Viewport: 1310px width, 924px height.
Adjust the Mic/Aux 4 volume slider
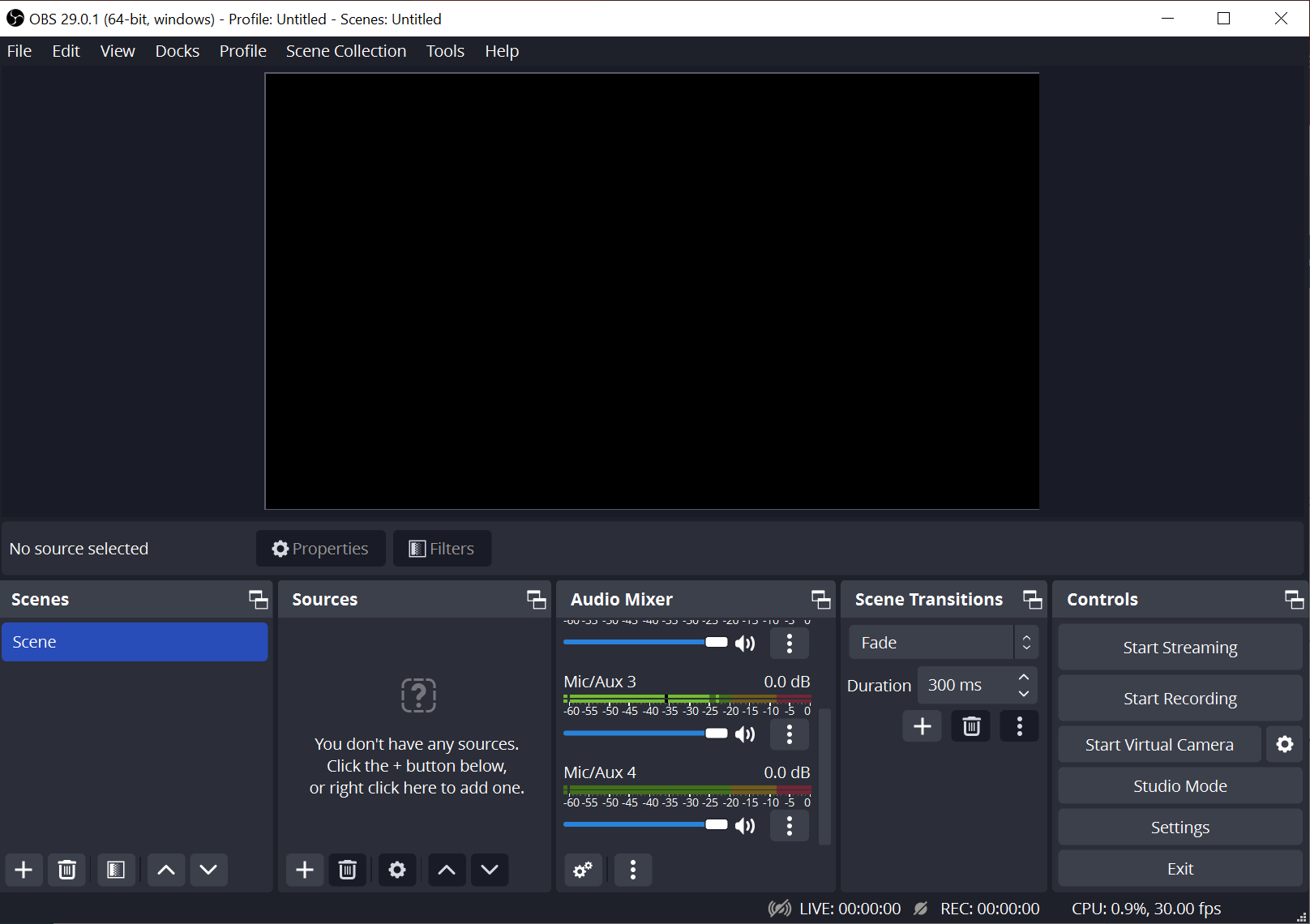tap(645, 824)
